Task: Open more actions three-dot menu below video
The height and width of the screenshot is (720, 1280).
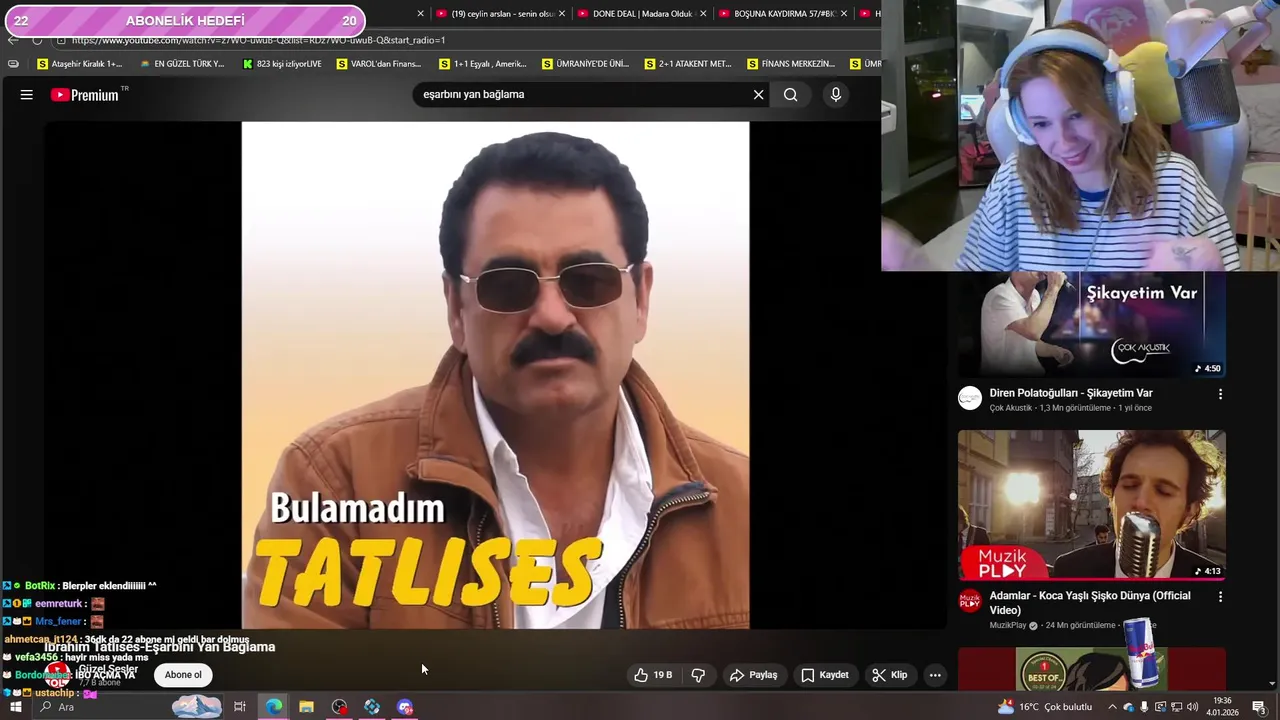Action: click(x=935, y=675)
